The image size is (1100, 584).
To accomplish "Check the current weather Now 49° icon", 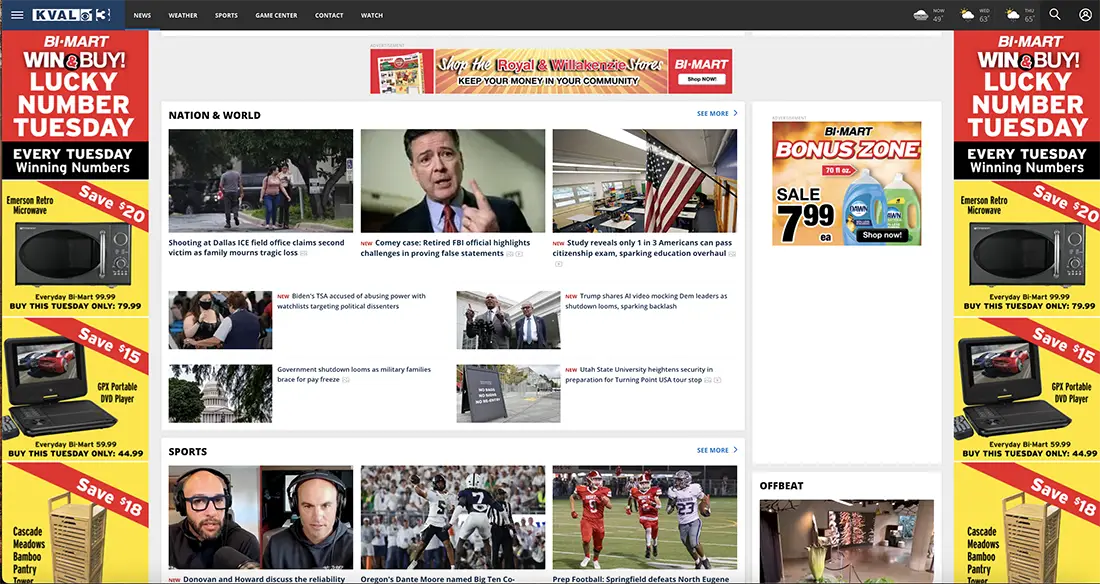I will point(921,15).
